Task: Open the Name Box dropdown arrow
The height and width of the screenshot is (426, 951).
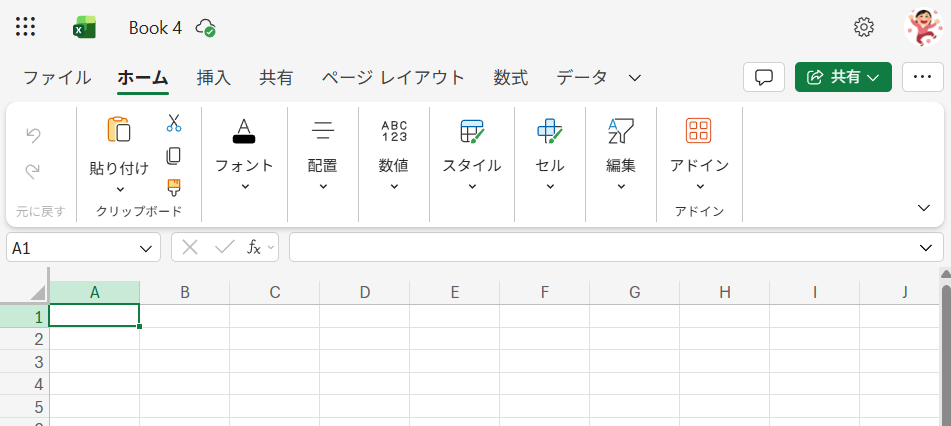Action: click(x=144, y=248)
